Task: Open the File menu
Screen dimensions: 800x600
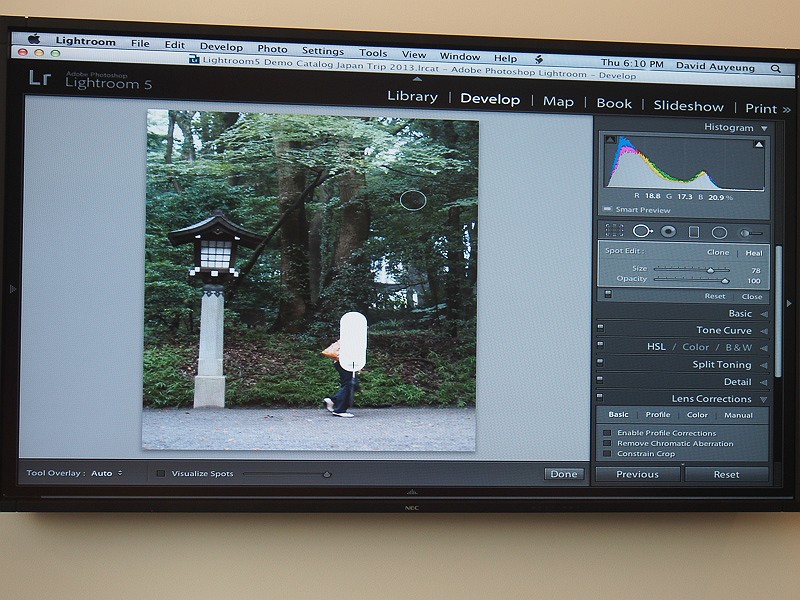Action: [140, 43]
